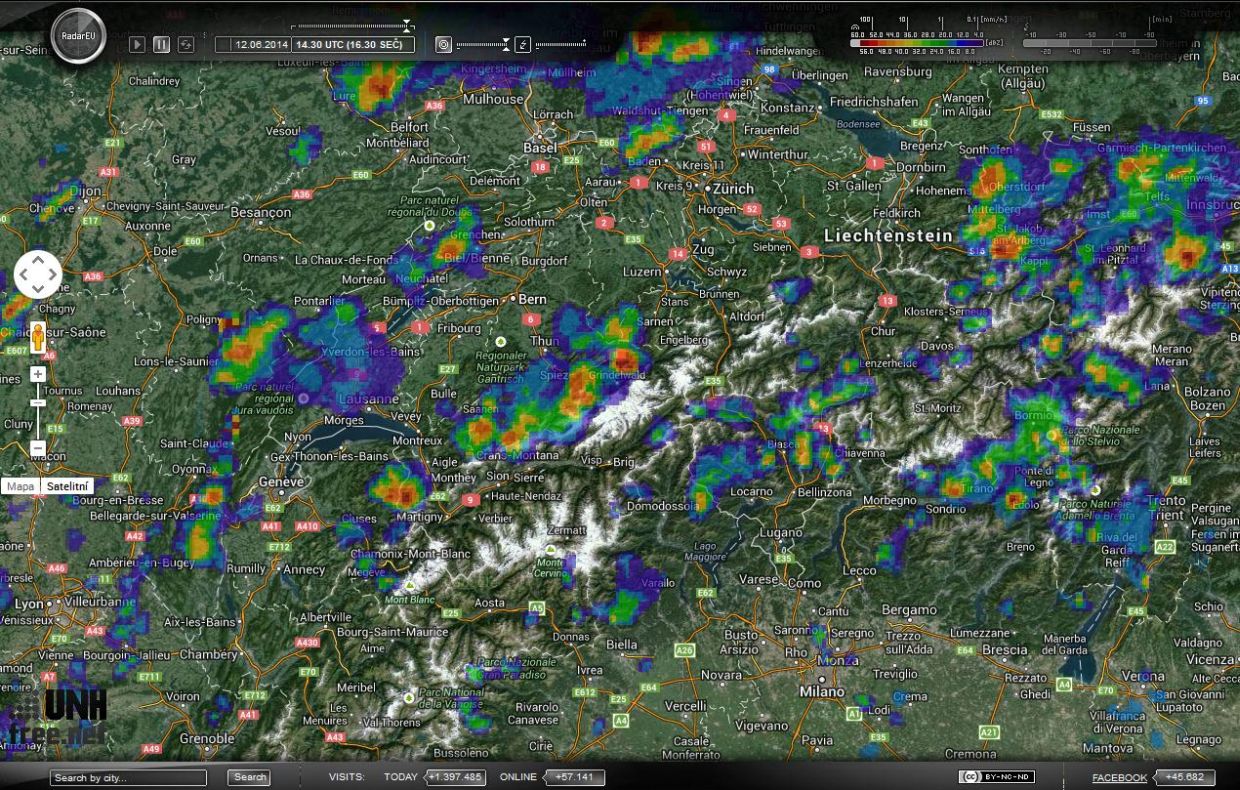Pan the map down with arrow control
Image resolution: width=1240 pixels, height=790 pixels.
click(x=38, y=289)
